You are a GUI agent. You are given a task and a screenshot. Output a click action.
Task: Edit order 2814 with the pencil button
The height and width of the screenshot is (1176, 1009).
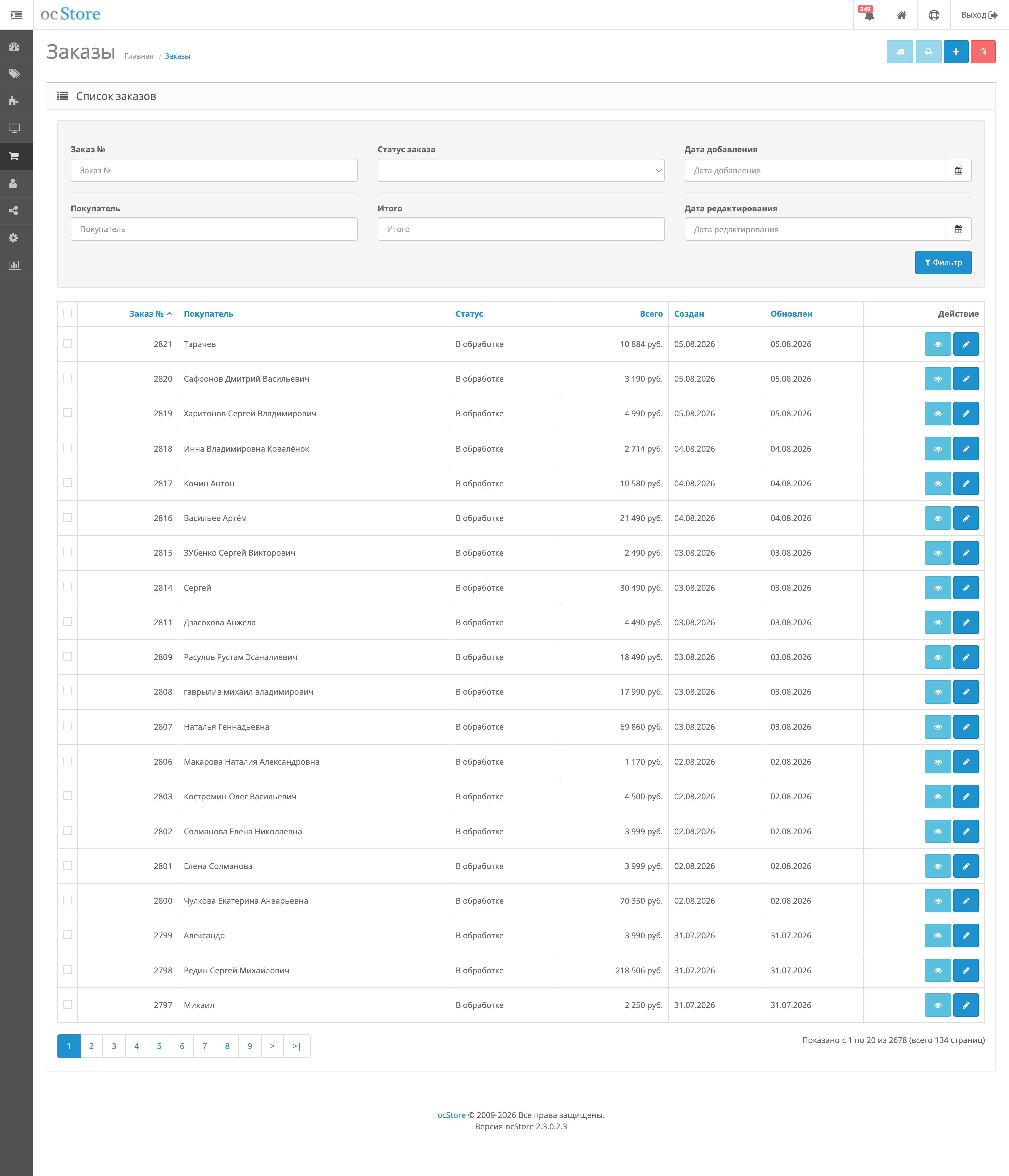point(966,588)
